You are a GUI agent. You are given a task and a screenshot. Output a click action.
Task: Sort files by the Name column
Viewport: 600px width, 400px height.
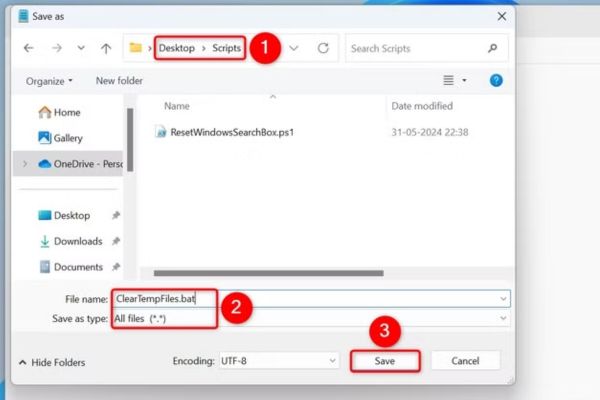coord(177,105)
